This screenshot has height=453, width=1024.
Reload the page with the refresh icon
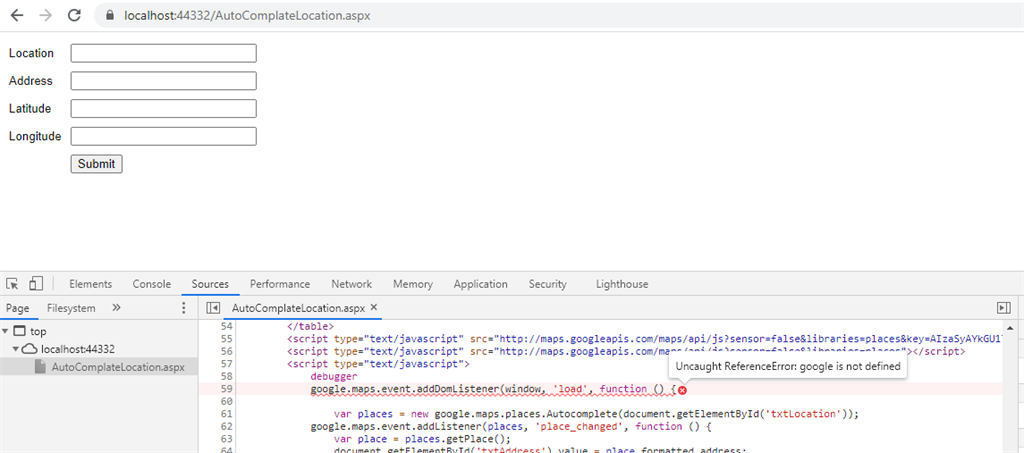[x=74, y=16]
